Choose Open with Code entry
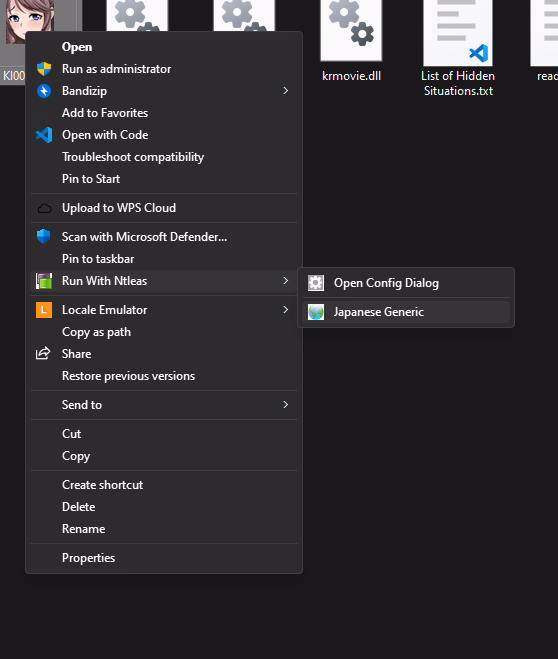The width and height of the screenshot is (558, 659). coord(164,135)
